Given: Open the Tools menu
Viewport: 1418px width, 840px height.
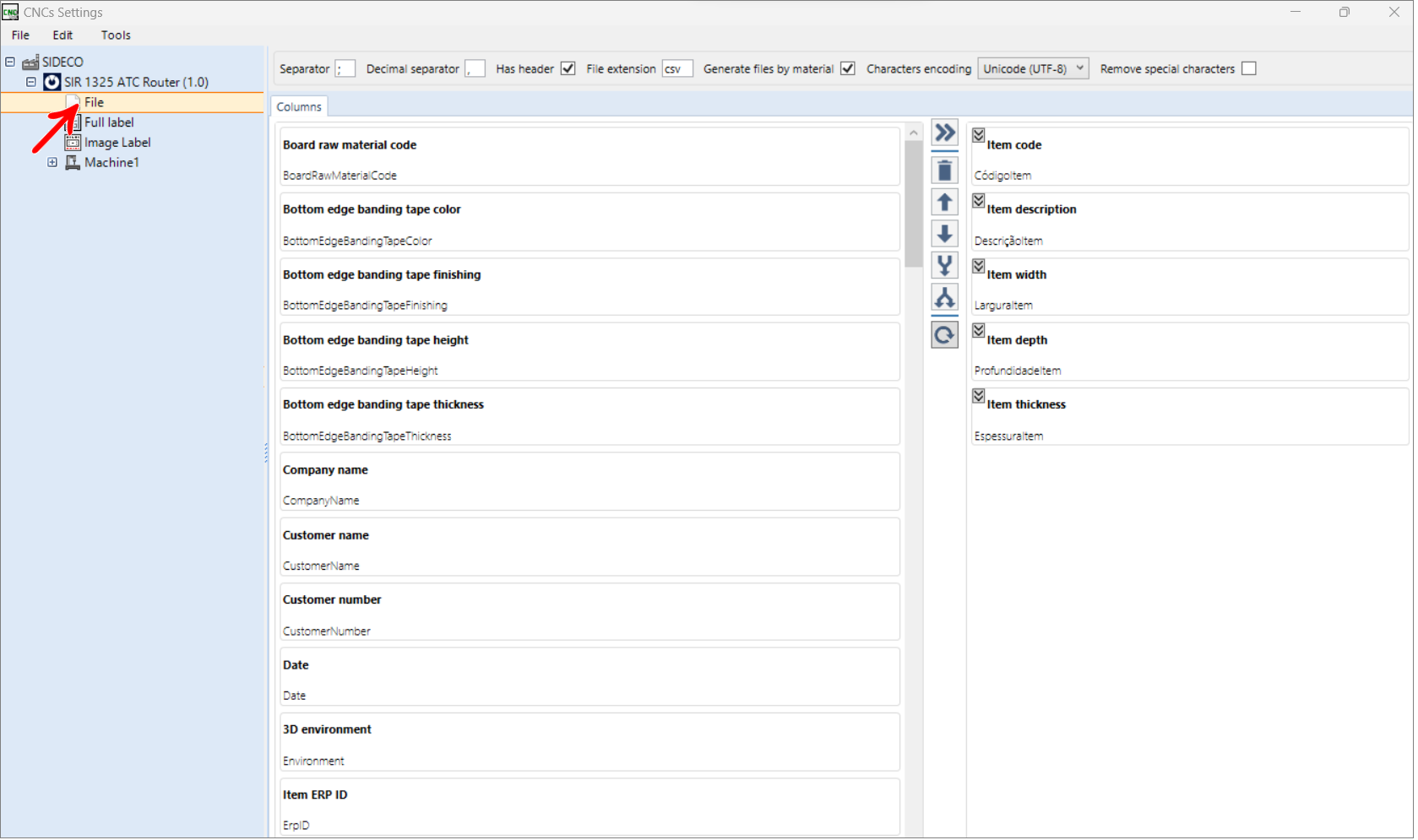Looking at the screenshot, I should click(117, 35).
